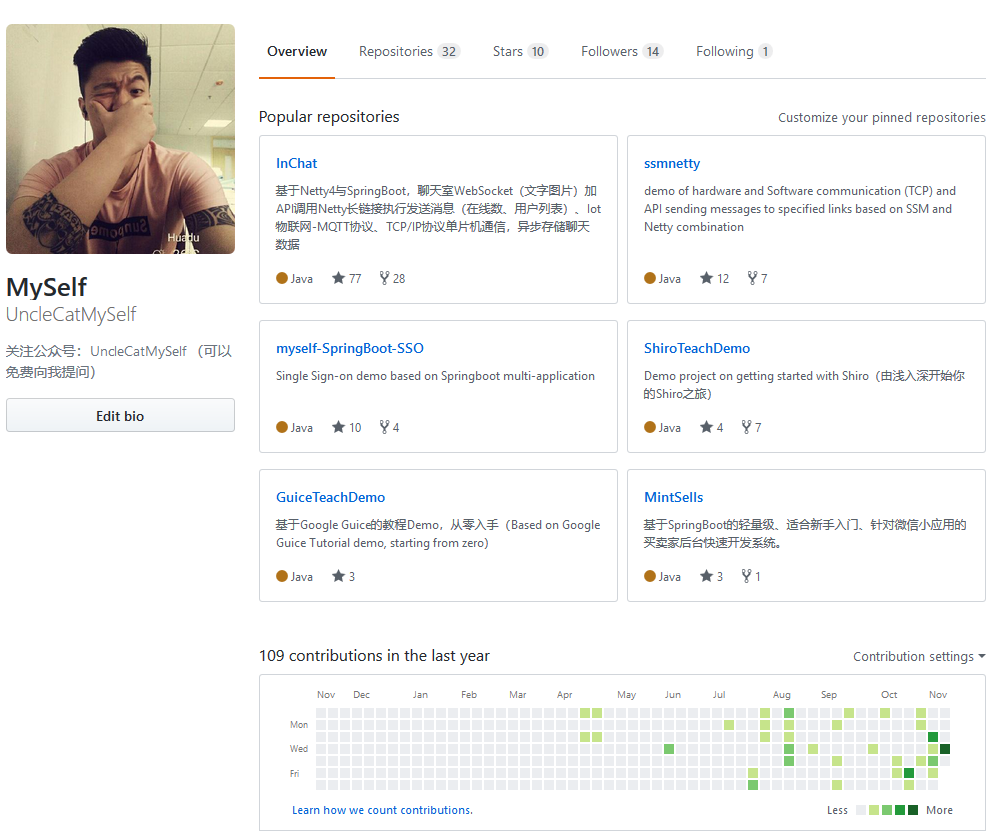Select the Overview tab
The image size is (988, 833).
(x=297, y=52)
